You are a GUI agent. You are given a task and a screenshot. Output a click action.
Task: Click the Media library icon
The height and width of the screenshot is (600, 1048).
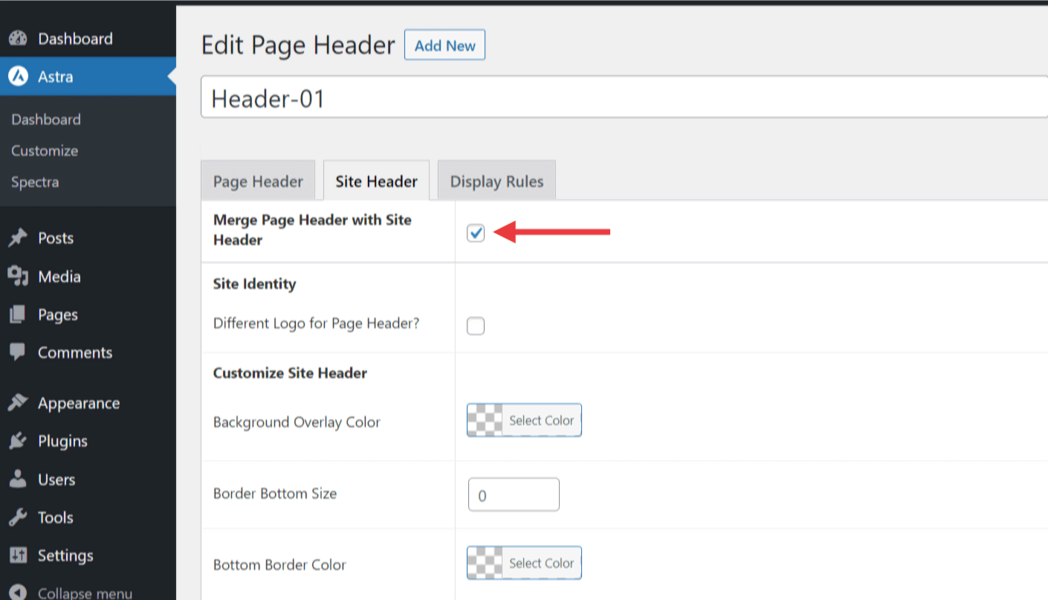click(x=18, y=276)
